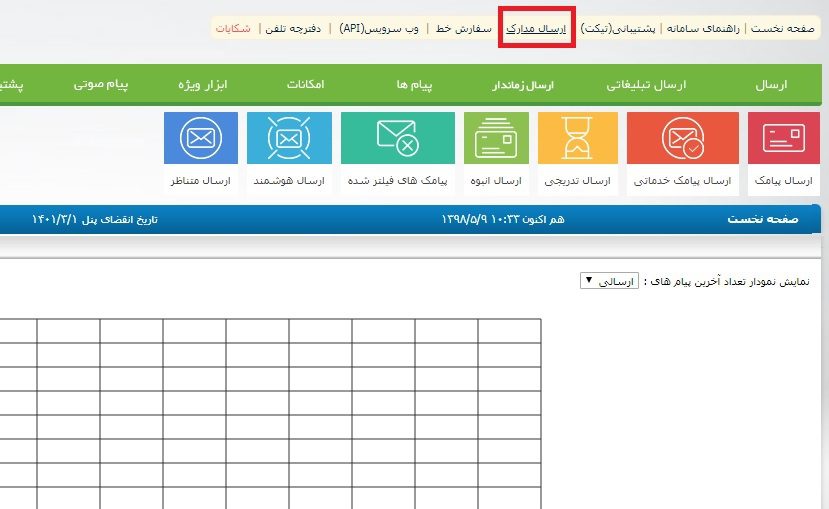Open the پیام صوتی menu
829x509 pixels.
coord(100,85)
